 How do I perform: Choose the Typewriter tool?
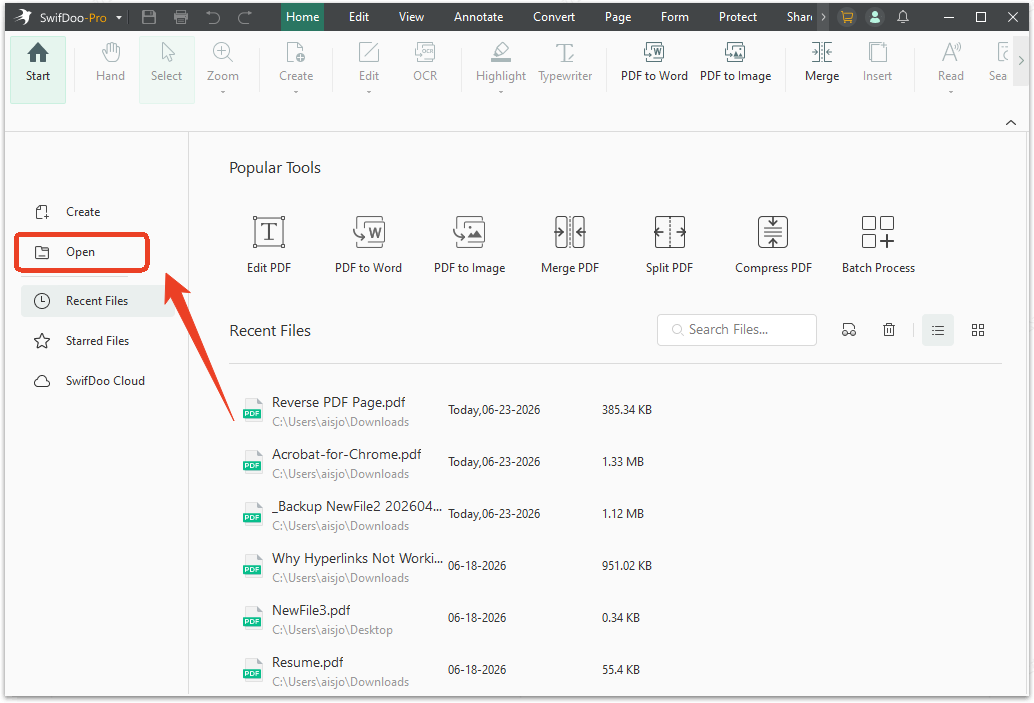(565, 63)
